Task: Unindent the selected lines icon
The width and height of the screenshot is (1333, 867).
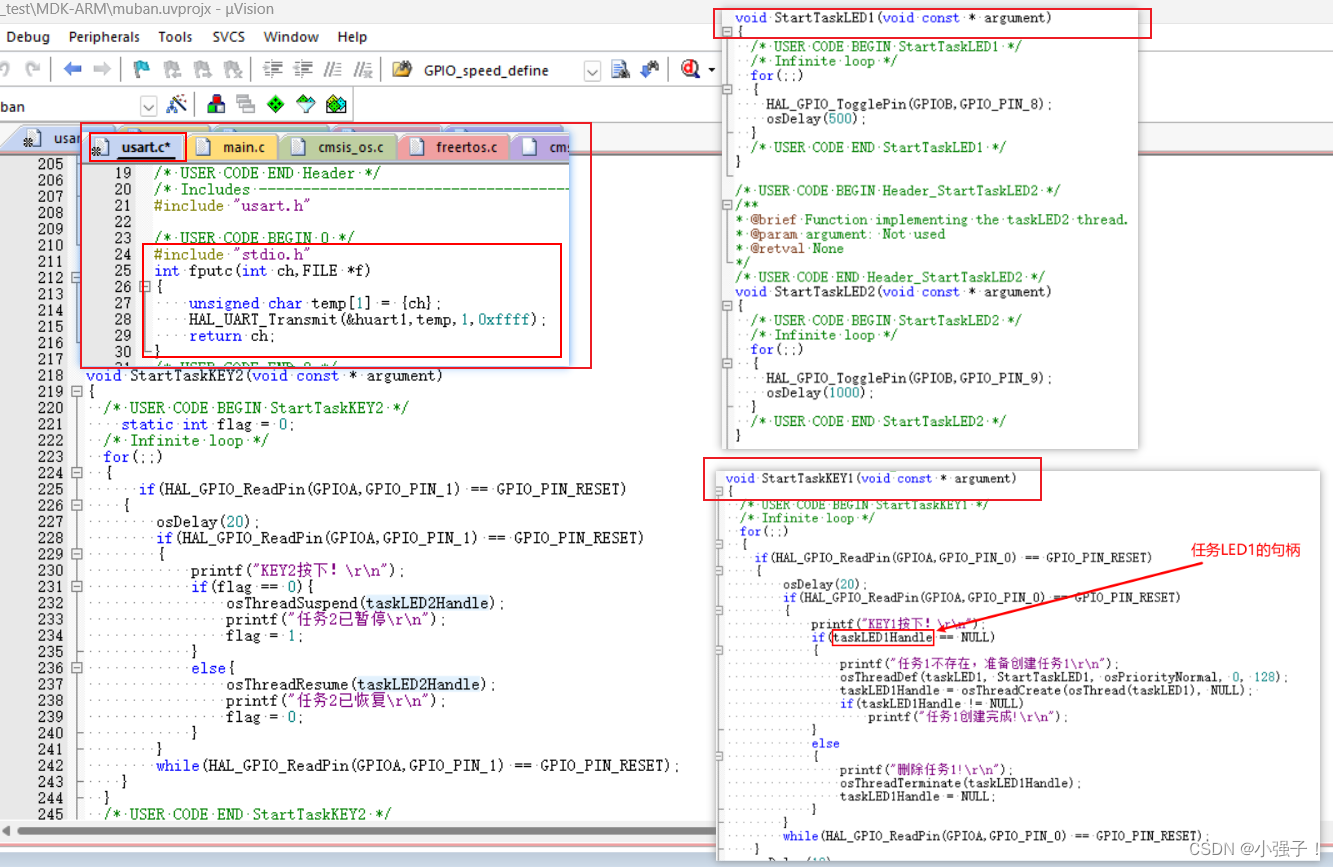Action: coord(303,70)
